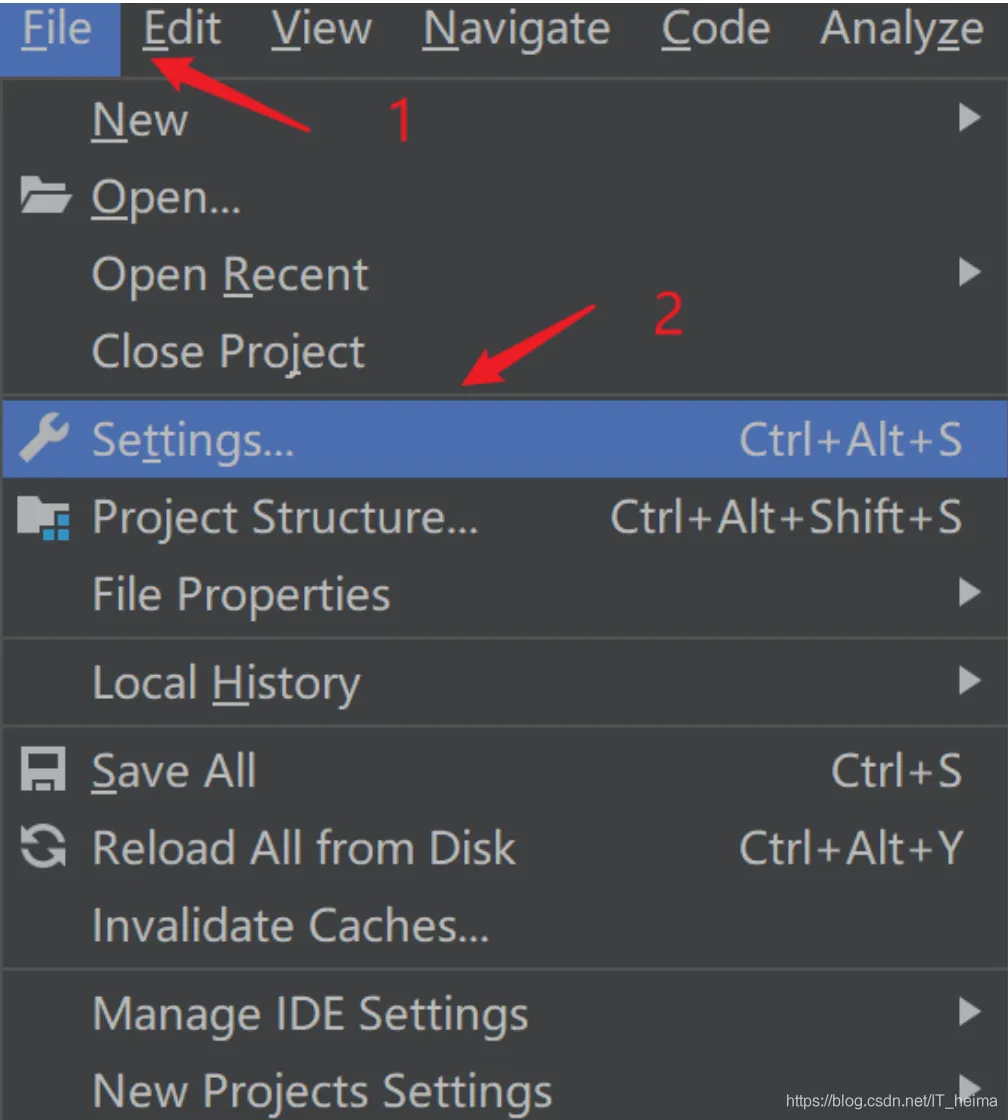Expand the Local History submenu arrow
This screenshot has width=1008, height=1120.
(x=968, y=682)
